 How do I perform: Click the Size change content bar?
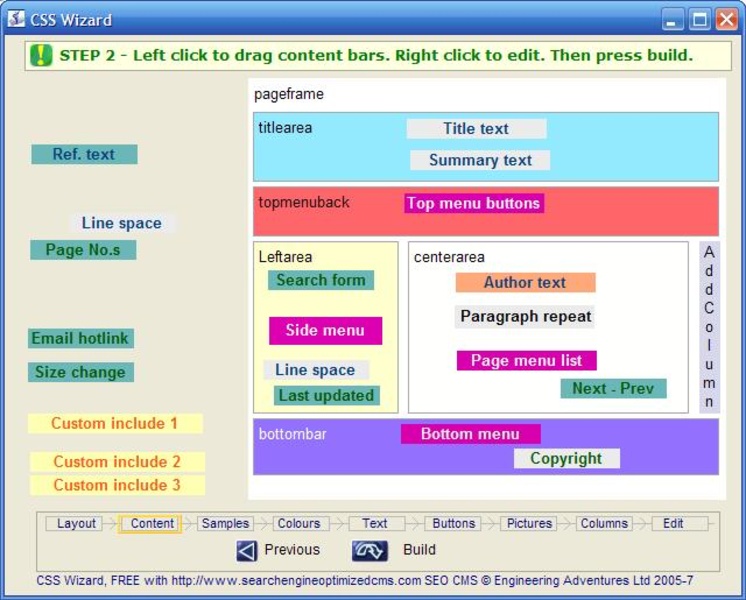[x=81, y=372]
